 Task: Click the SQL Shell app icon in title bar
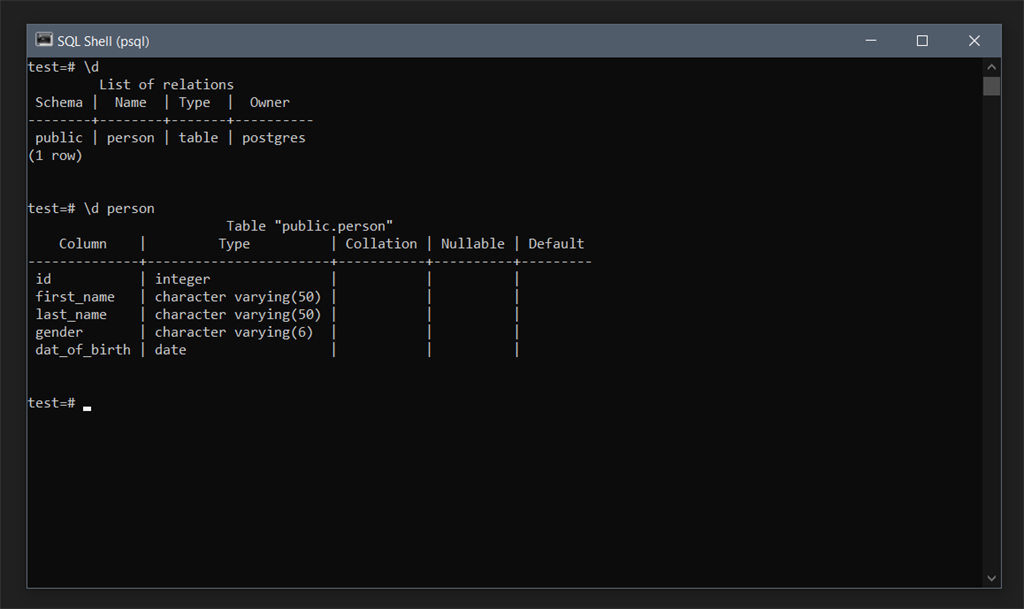click(x=44, y=40)
